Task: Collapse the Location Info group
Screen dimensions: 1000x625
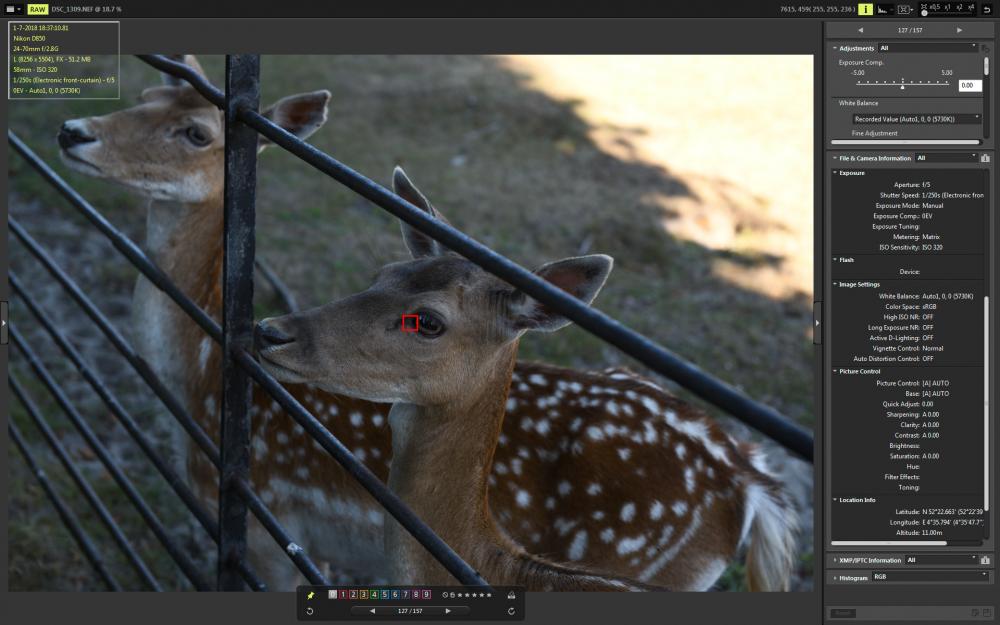Action: click(835, 499)
